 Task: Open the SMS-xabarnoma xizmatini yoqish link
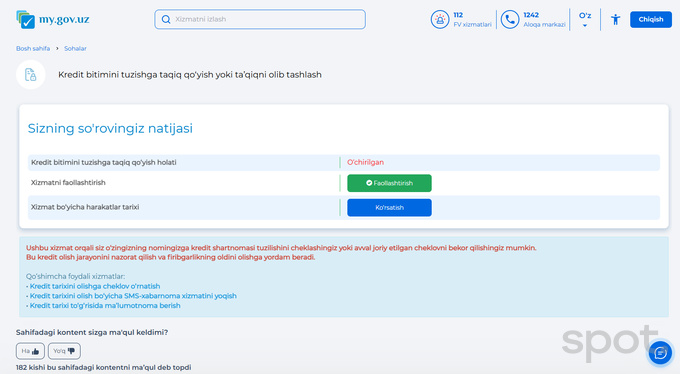[133, 296]
